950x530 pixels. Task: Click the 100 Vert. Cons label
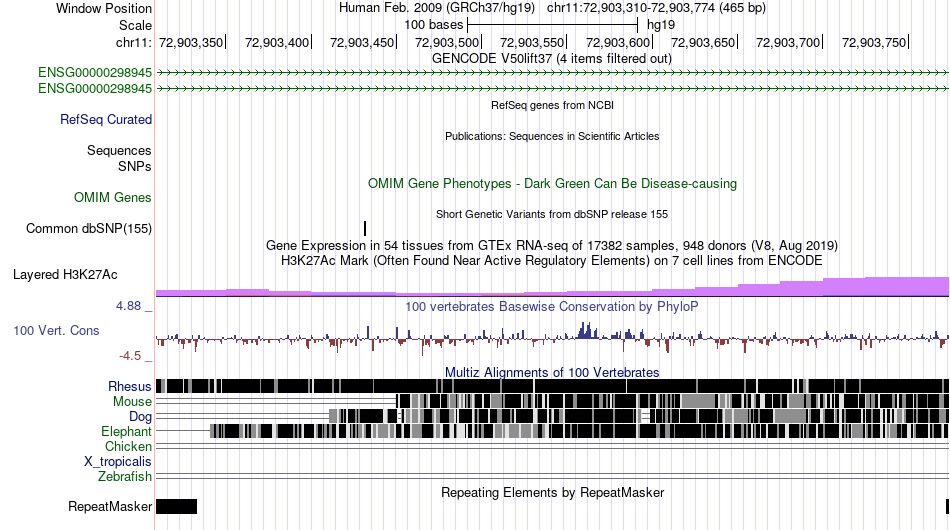click(x=56, y=330)
